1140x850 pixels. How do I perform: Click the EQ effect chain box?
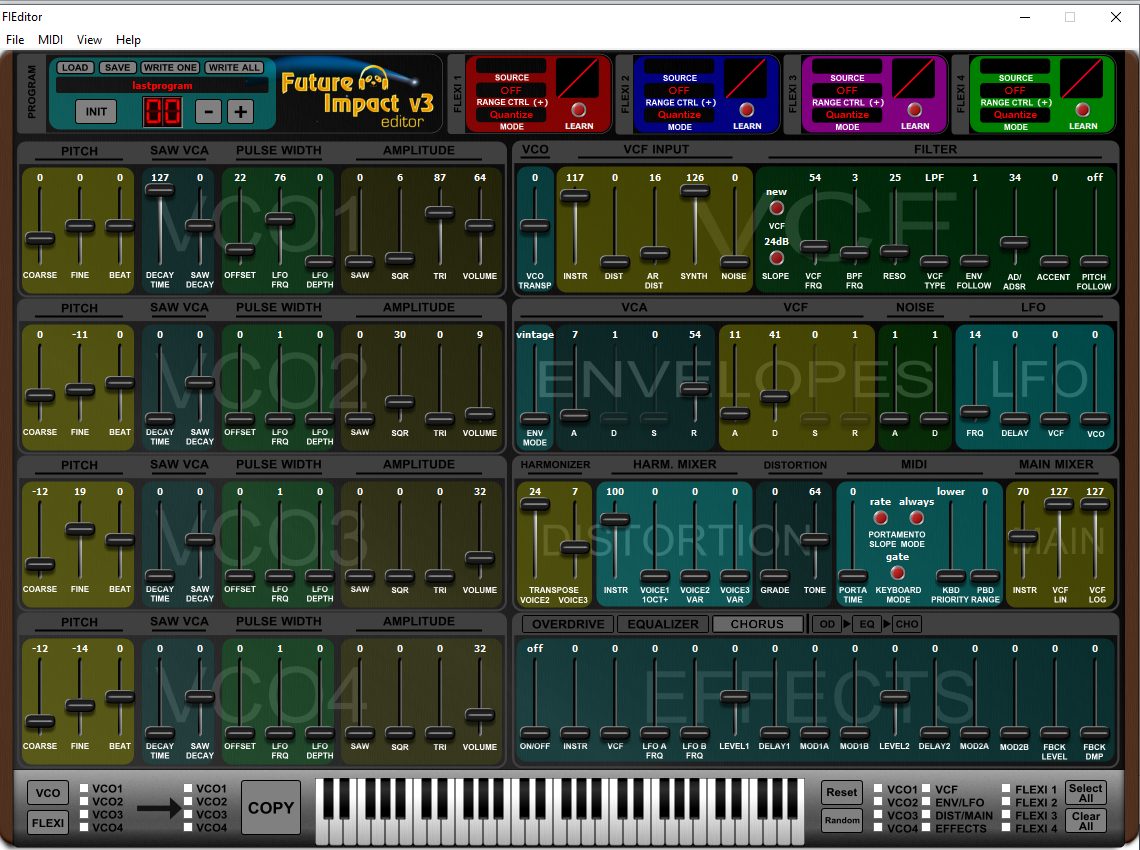click(867, 624)
